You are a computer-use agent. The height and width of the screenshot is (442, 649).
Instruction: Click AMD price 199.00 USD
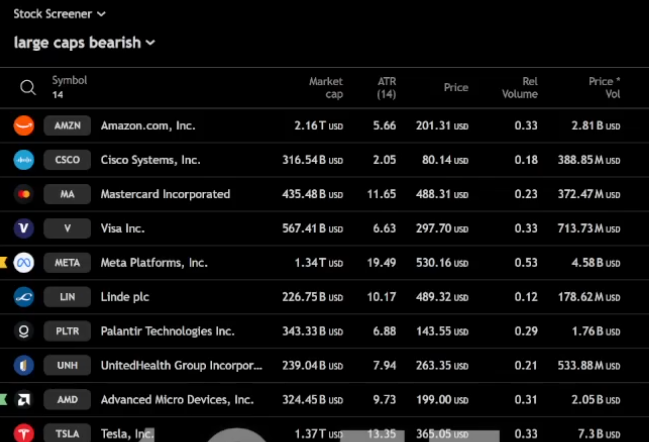pos(442,399)
